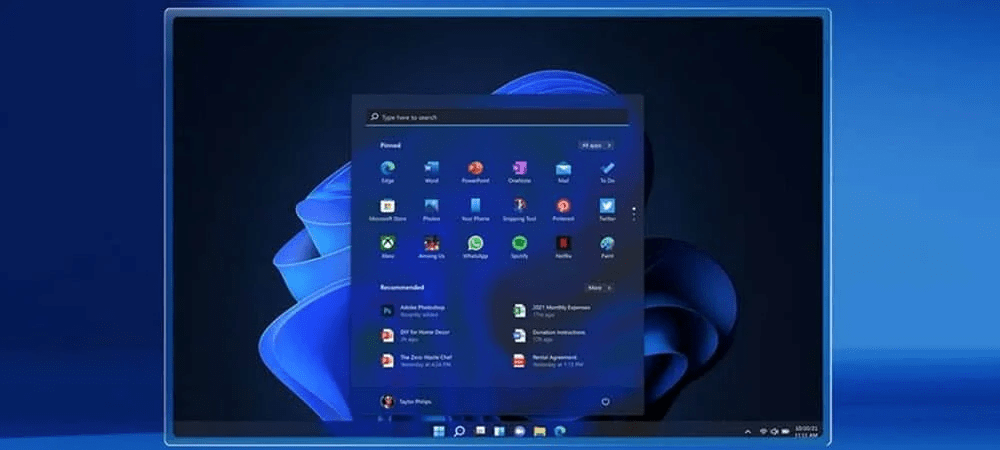Launch Netflix from the pinned apps

click(563, 247)
